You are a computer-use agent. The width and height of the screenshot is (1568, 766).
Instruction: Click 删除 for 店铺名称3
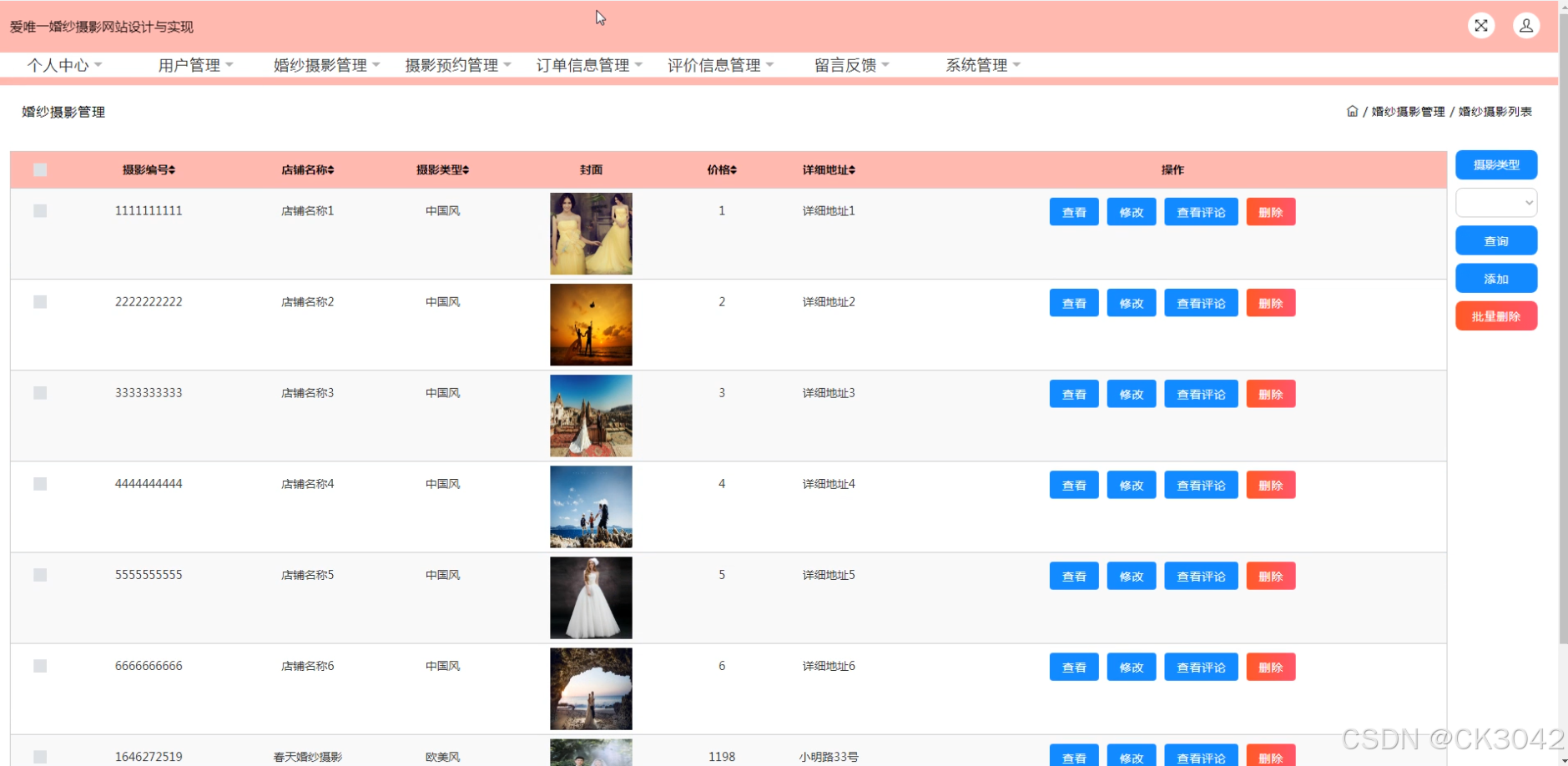[x=1271, y=394]
